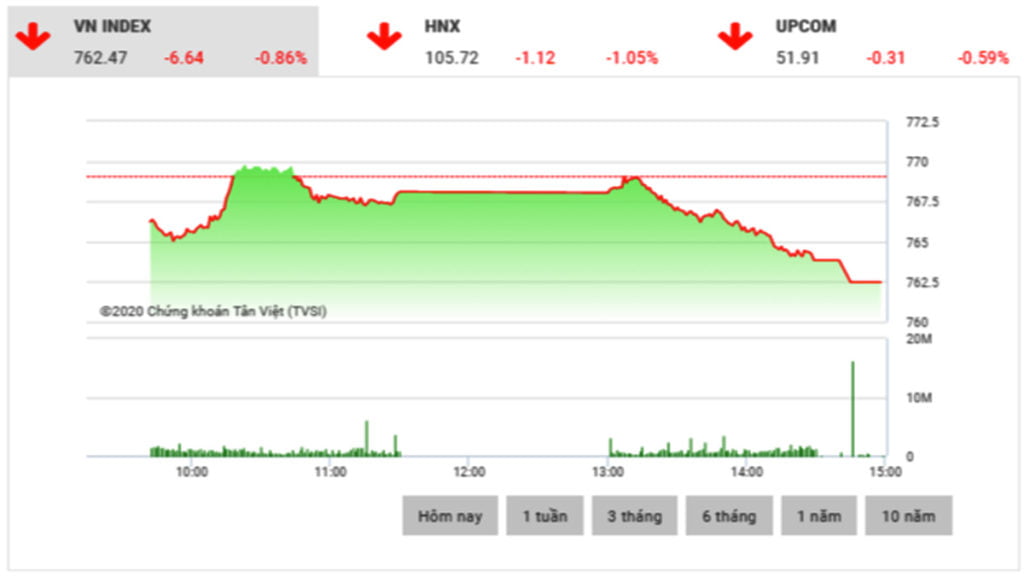The width and height of the screenshot is (1024, 576).
Task: Click the red down arrow beside HNX
Action: tap(383, 39)
